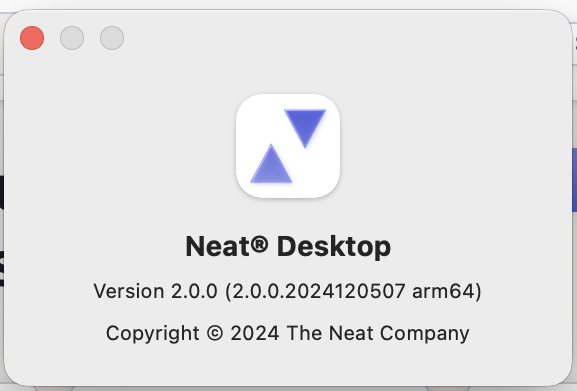Click the background window at the dialog's left edge
This screenshot has height=391, width=577.
(2, 228)
